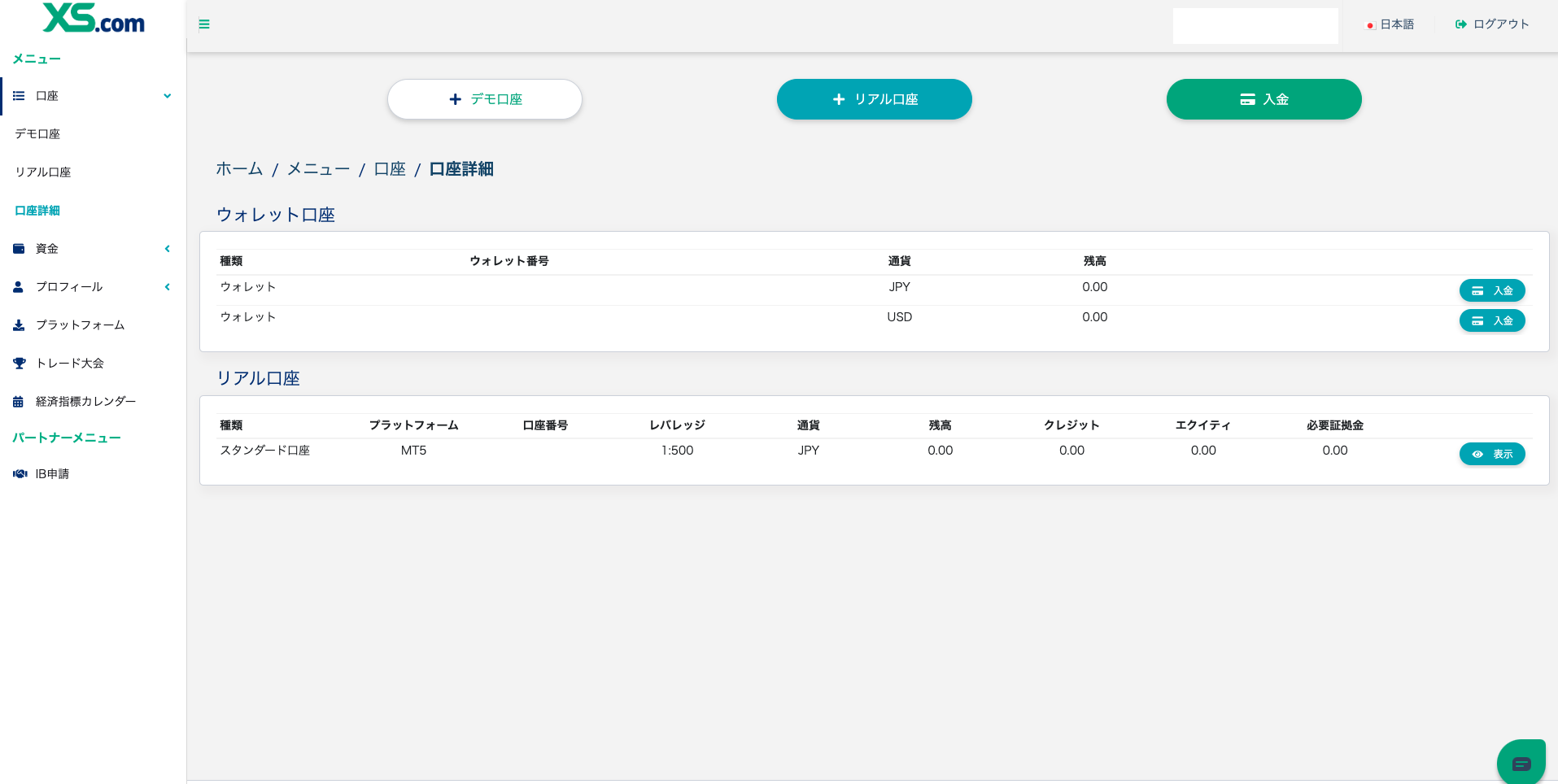This screenshot has height=784, width=1558.
Task: Click the green 入金 deposit button
Action: [x=1263, y=99]
